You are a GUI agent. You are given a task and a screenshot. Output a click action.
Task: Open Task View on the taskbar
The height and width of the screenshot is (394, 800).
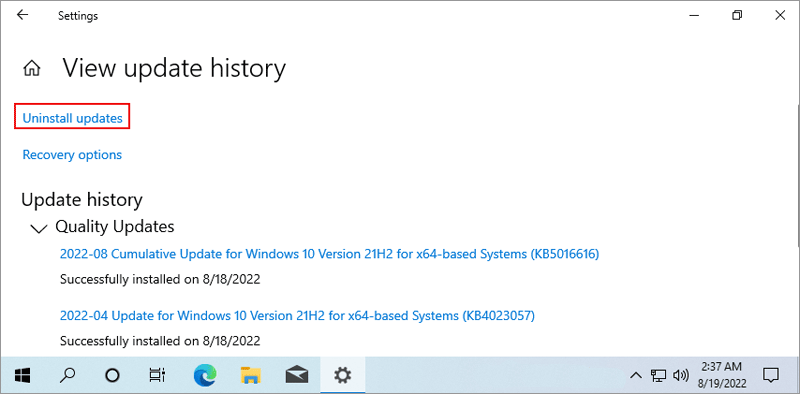pos(157,376)
